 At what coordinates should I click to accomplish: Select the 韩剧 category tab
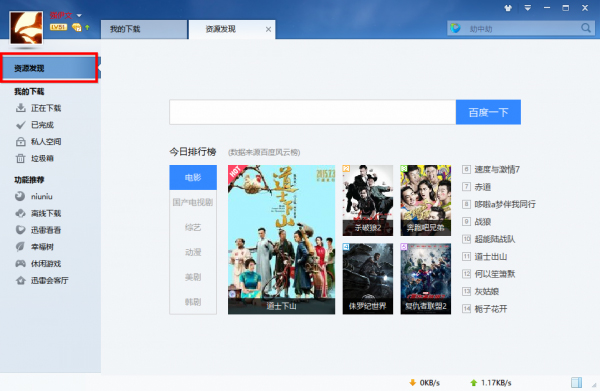(193, 302)
